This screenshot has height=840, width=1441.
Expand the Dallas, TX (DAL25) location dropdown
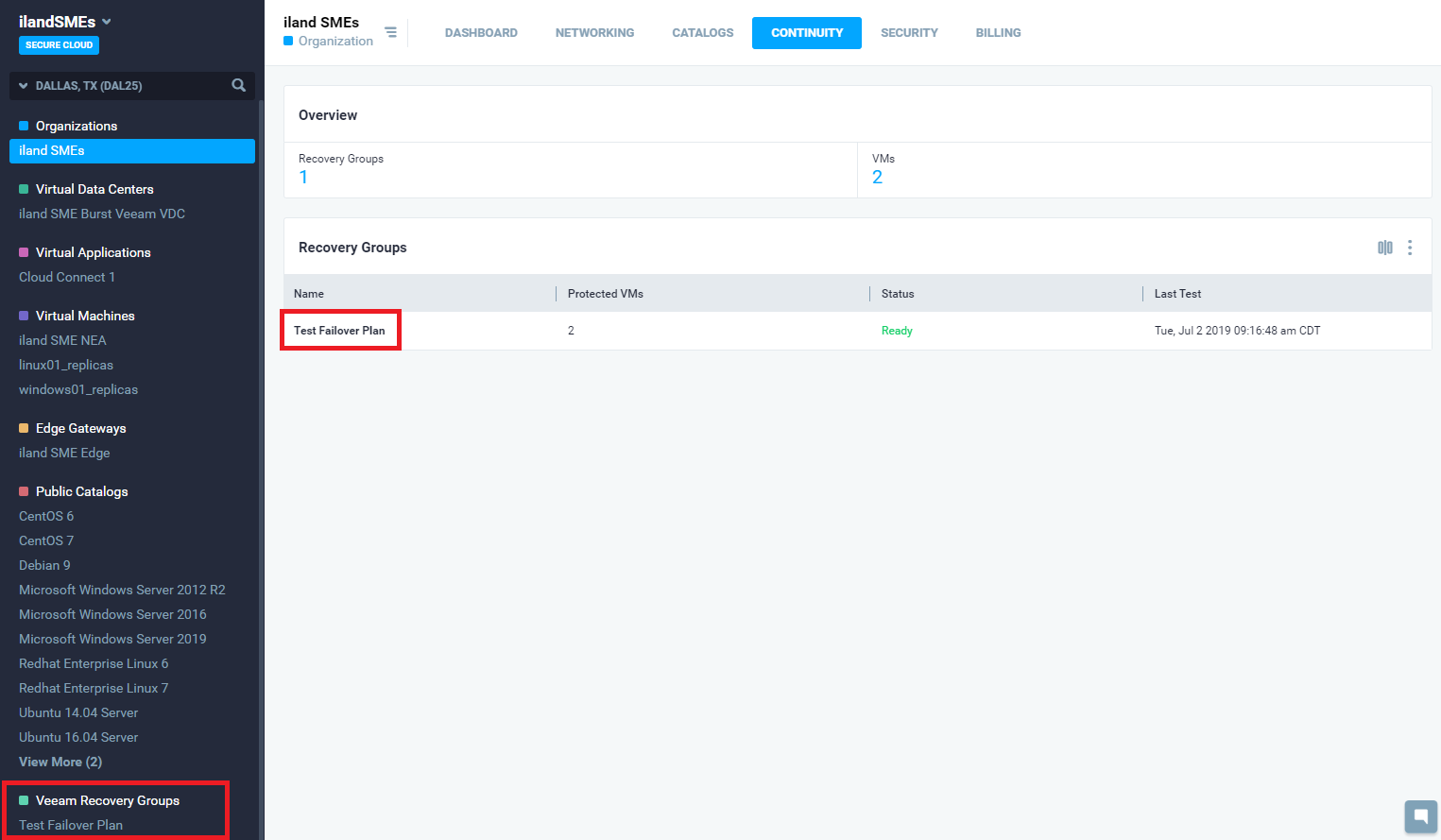click(x=24, y=86)
